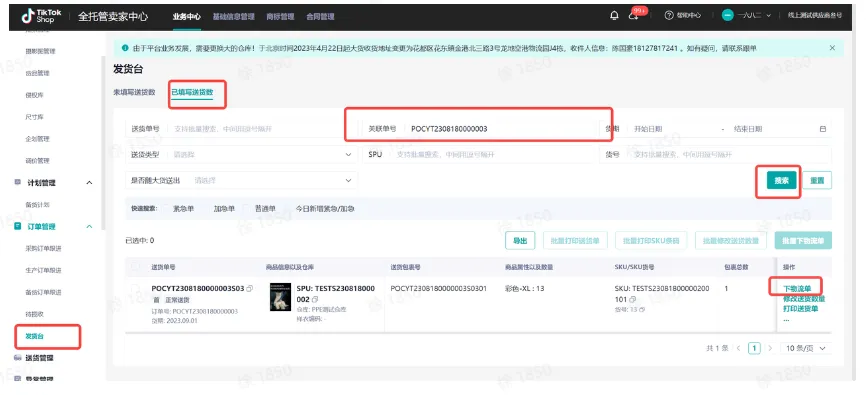The height and width of the screenshot is (395, 866).
Task: Open messages icon with 99+ badge
Action: (x=633, y=15)
